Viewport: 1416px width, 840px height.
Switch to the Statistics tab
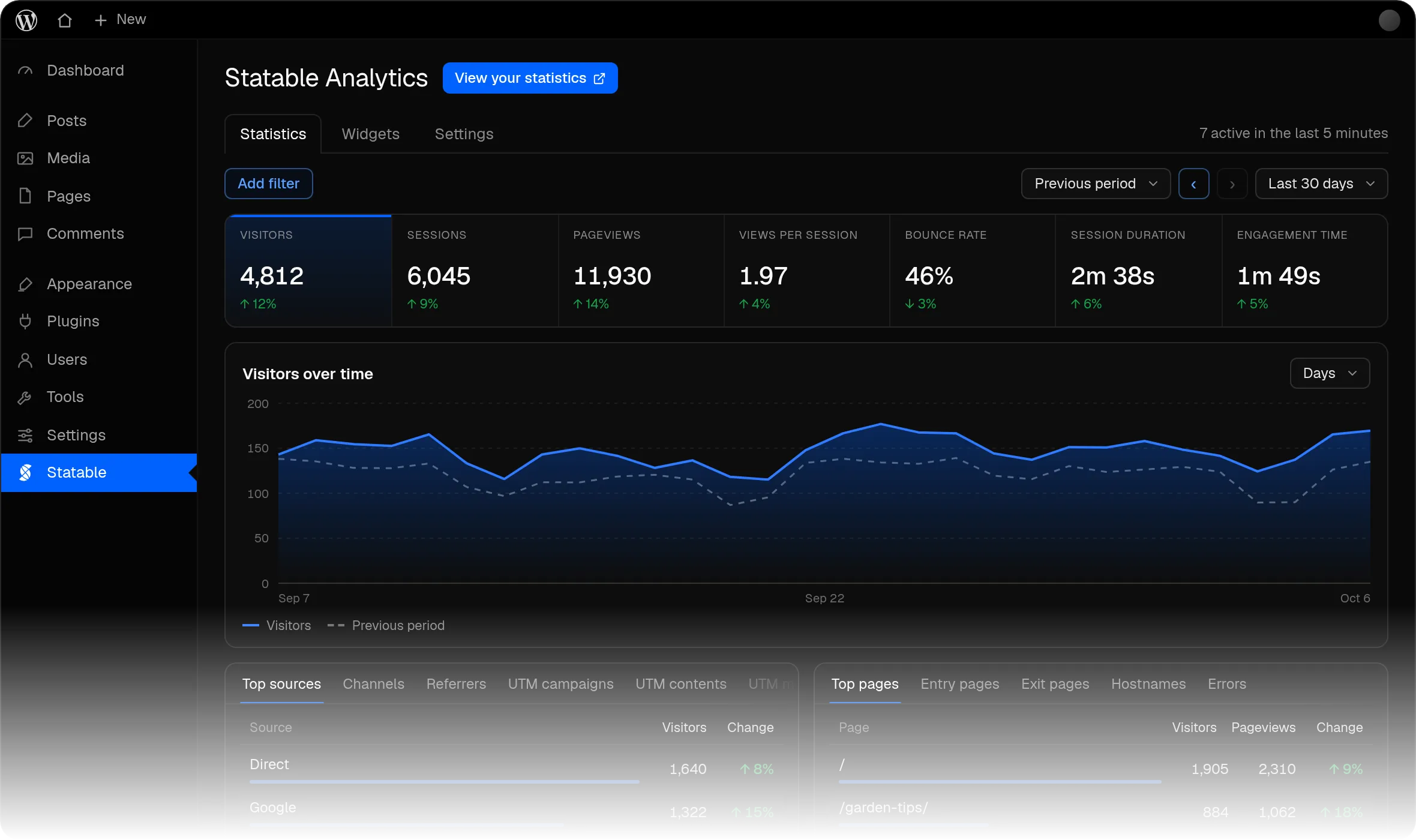click(273, 134)
